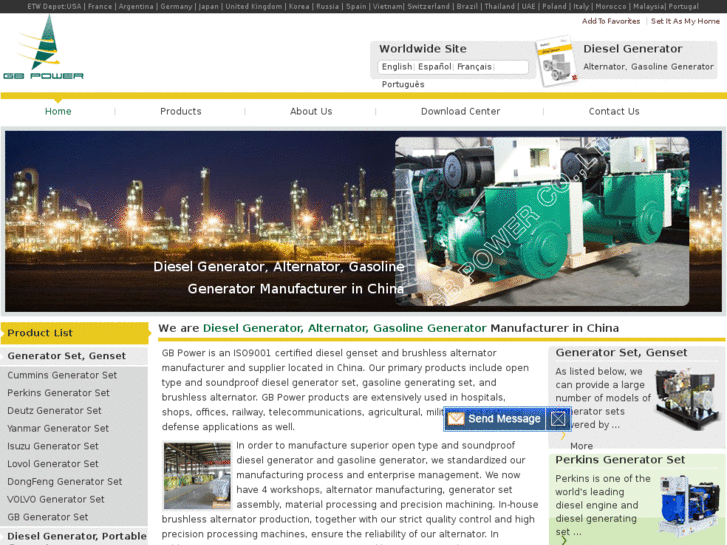Image resolution: width=727 pixels, height=545 pixels.
Task: Open the Poland depot link
Action: click(554, 6)
